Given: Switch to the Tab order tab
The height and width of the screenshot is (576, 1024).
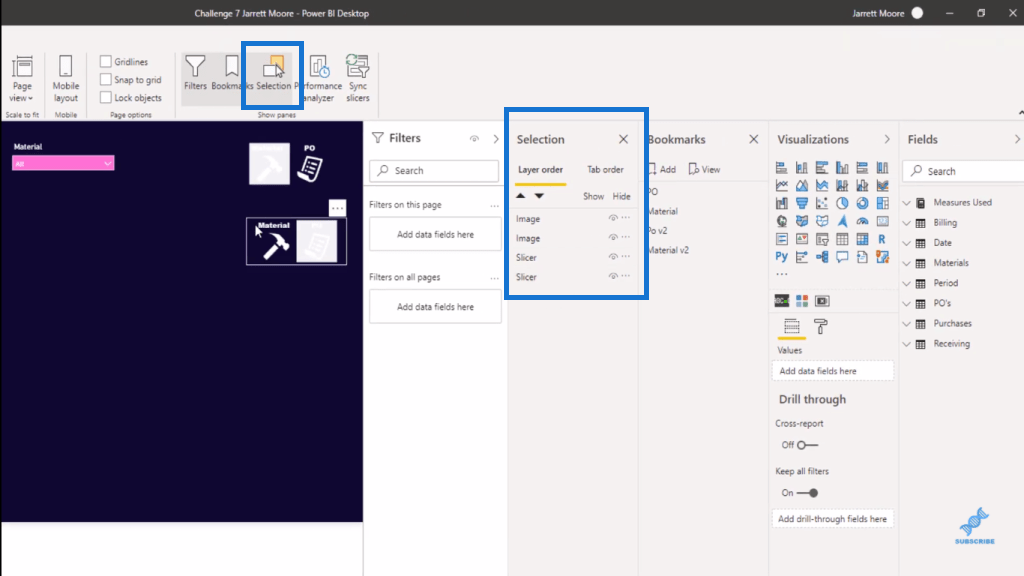Looking at the screenshot, I should point(605,170).
